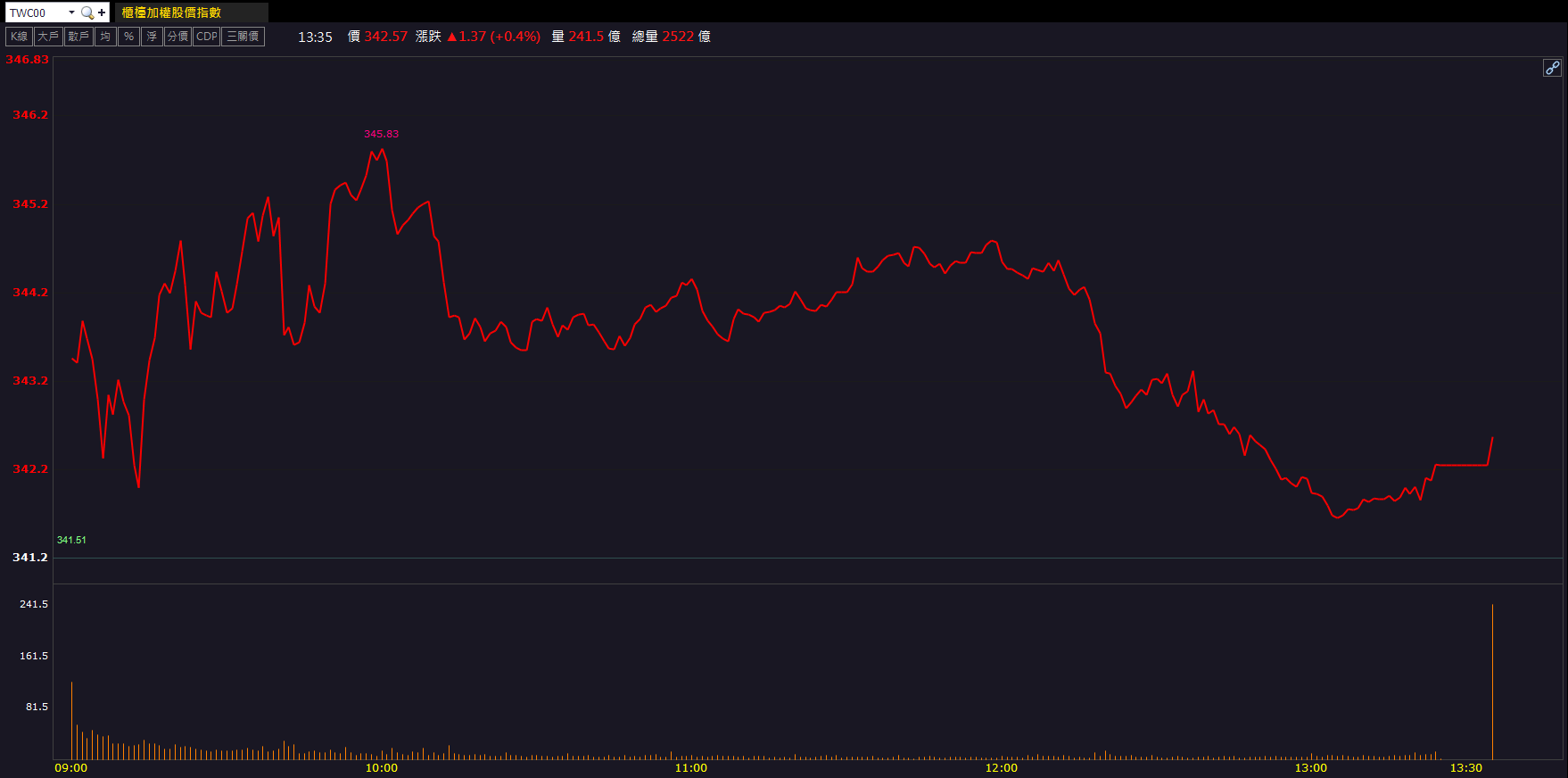Click the 12:00 time axis label
The height and width of the screenshot is (778, 1568).
click(1002, 768)
